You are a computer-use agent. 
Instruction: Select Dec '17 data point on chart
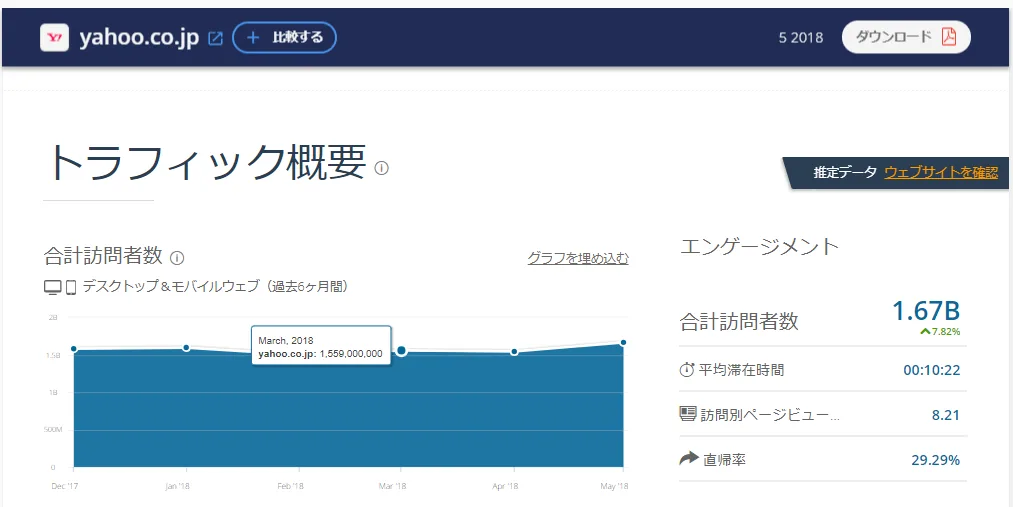point(74,349)
